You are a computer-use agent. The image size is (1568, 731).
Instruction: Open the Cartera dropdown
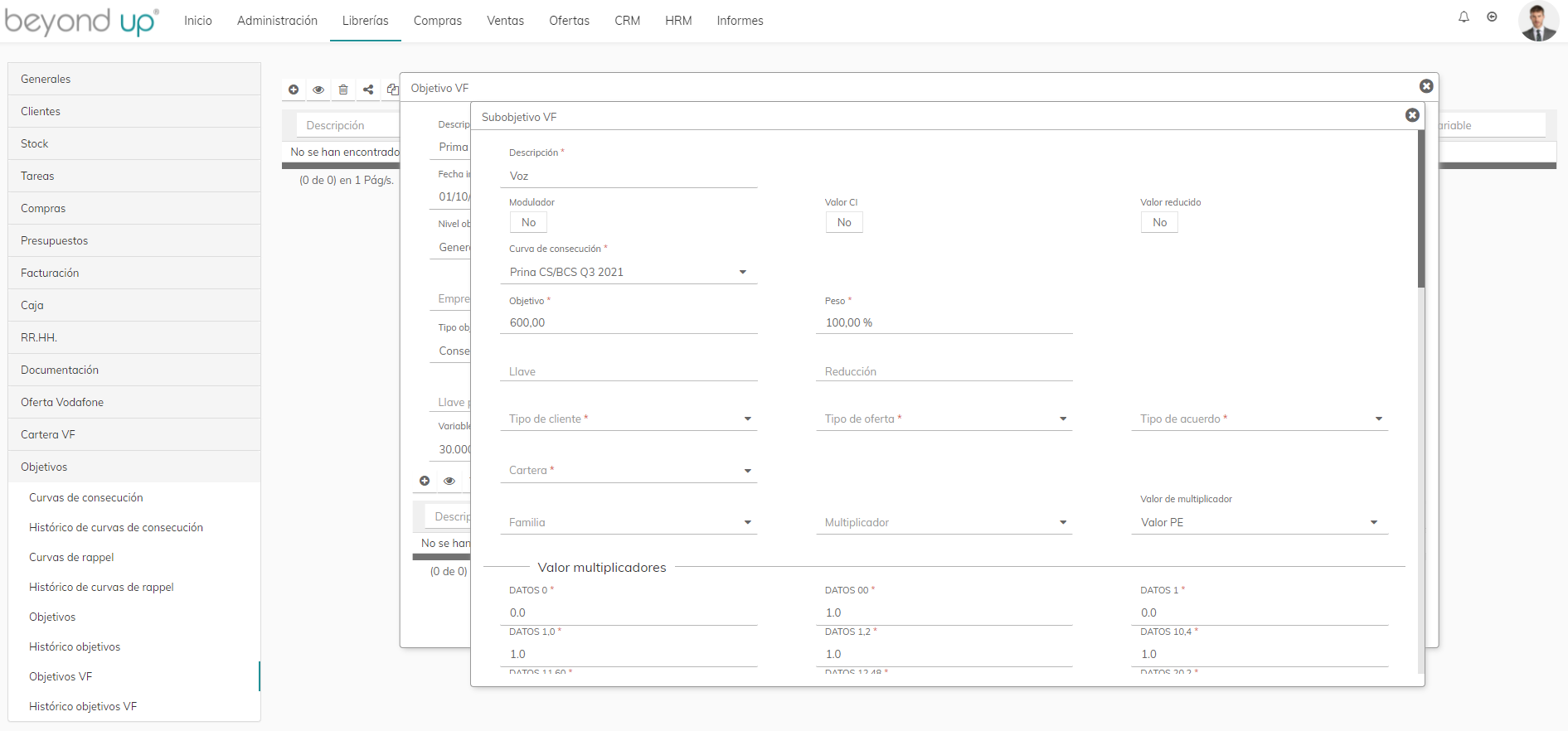629,470
